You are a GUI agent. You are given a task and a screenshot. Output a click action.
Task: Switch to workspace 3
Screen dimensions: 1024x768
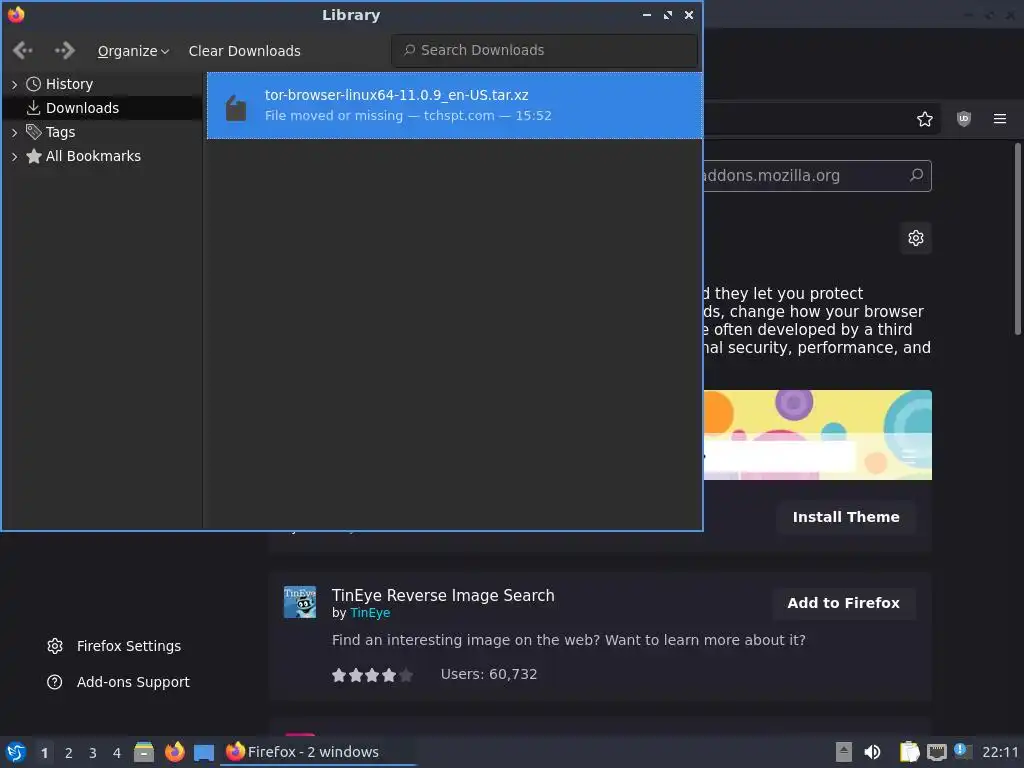pyautogui.click(x=93, y=753)
